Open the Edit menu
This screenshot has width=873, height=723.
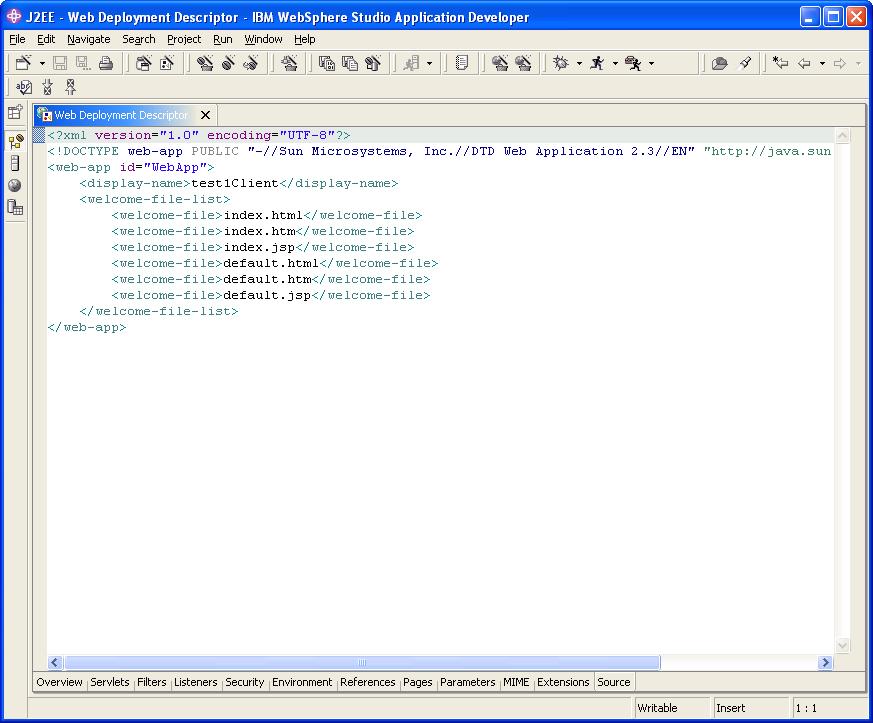46,39
